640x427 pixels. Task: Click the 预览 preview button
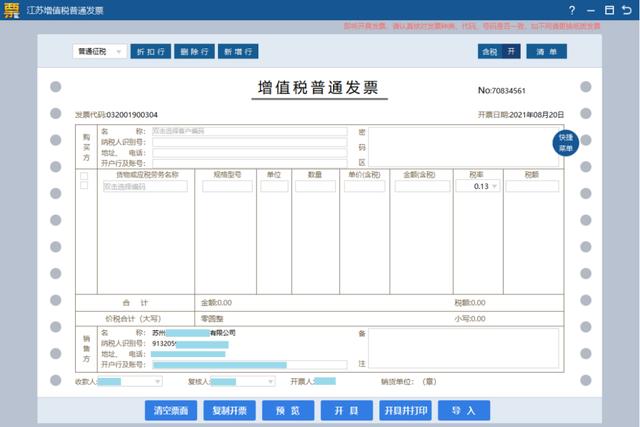tap(288, 410)
